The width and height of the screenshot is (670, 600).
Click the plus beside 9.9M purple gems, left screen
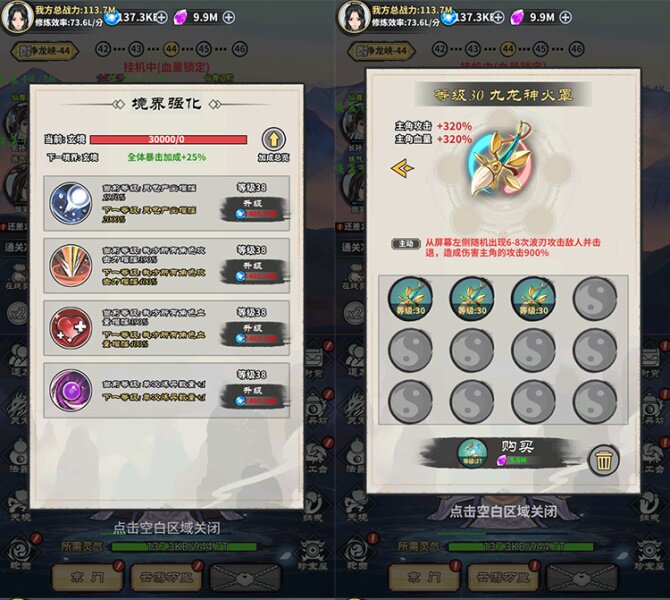point(229,18)
